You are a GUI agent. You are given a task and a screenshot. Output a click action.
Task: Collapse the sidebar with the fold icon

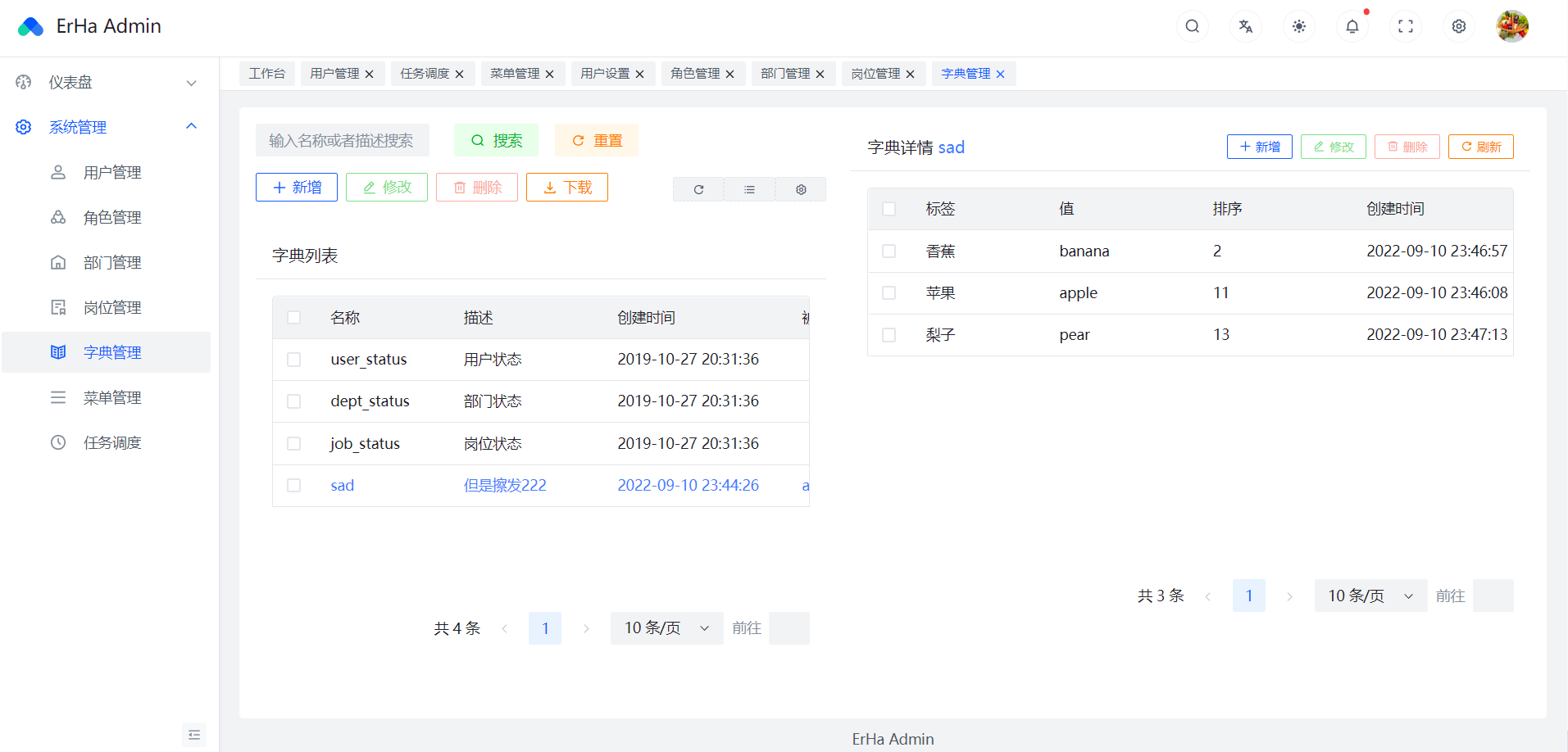[194, 735]
